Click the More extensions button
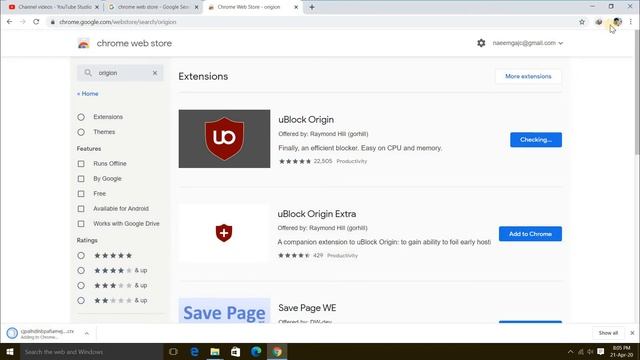Image resolution: width=640 pixels, height=360 pixels. click(x=528, y=76)
